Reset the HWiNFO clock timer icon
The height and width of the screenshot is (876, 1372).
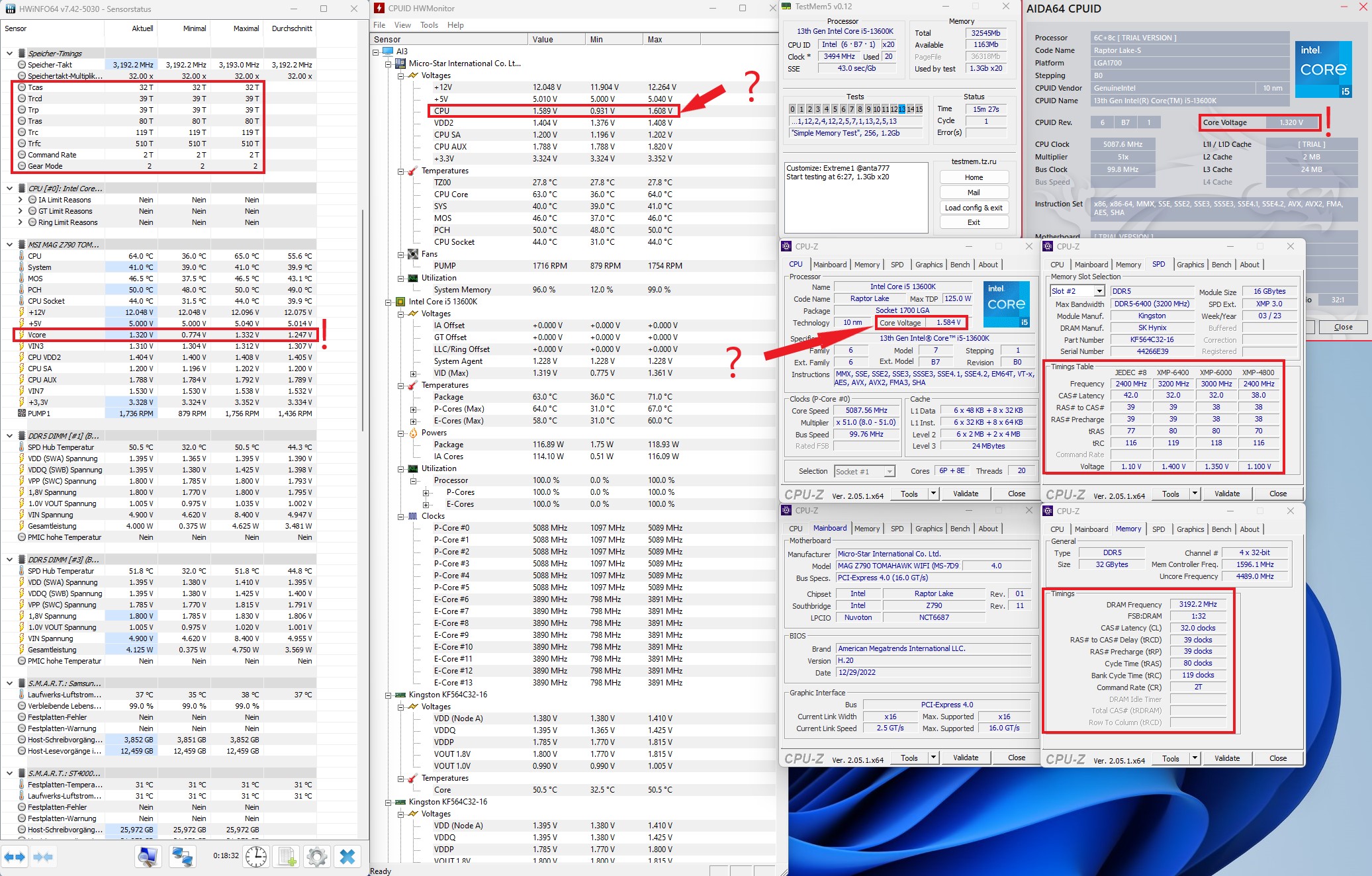[256, 857]
